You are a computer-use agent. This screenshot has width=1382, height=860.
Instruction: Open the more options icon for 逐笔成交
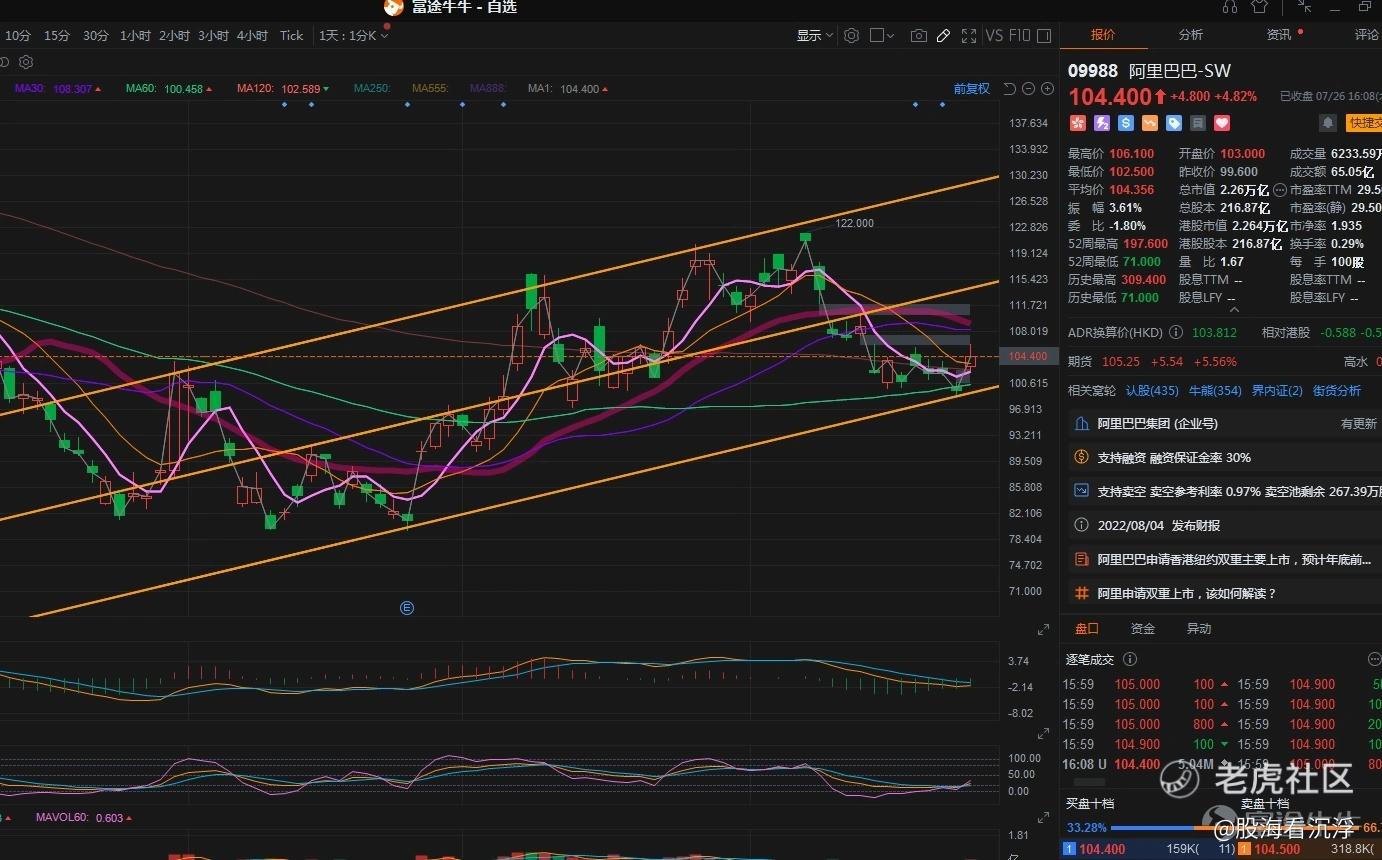1374,659
